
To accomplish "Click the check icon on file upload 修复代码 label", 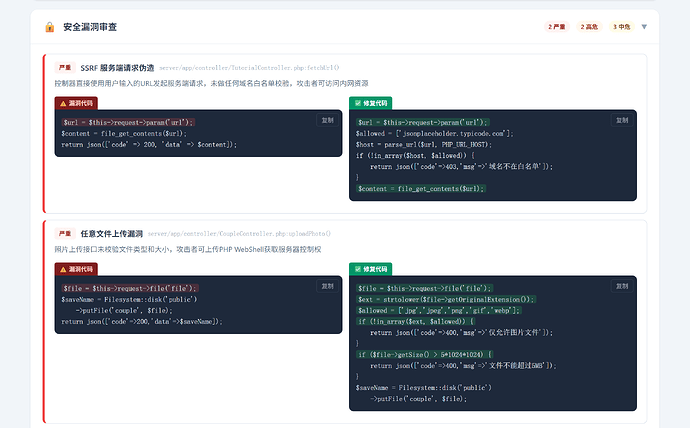I will [x=358, y=269].
